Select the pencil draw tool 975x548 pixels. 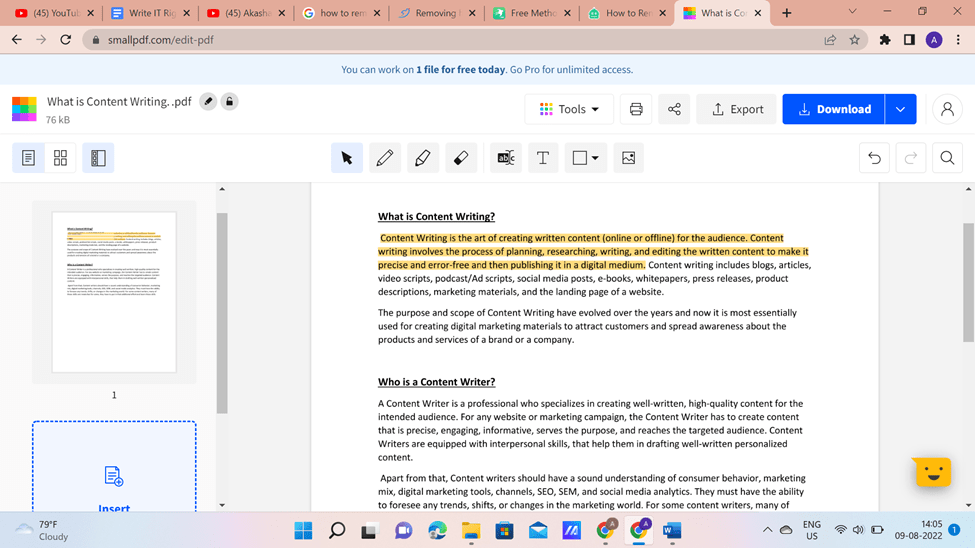click(385, 158)
